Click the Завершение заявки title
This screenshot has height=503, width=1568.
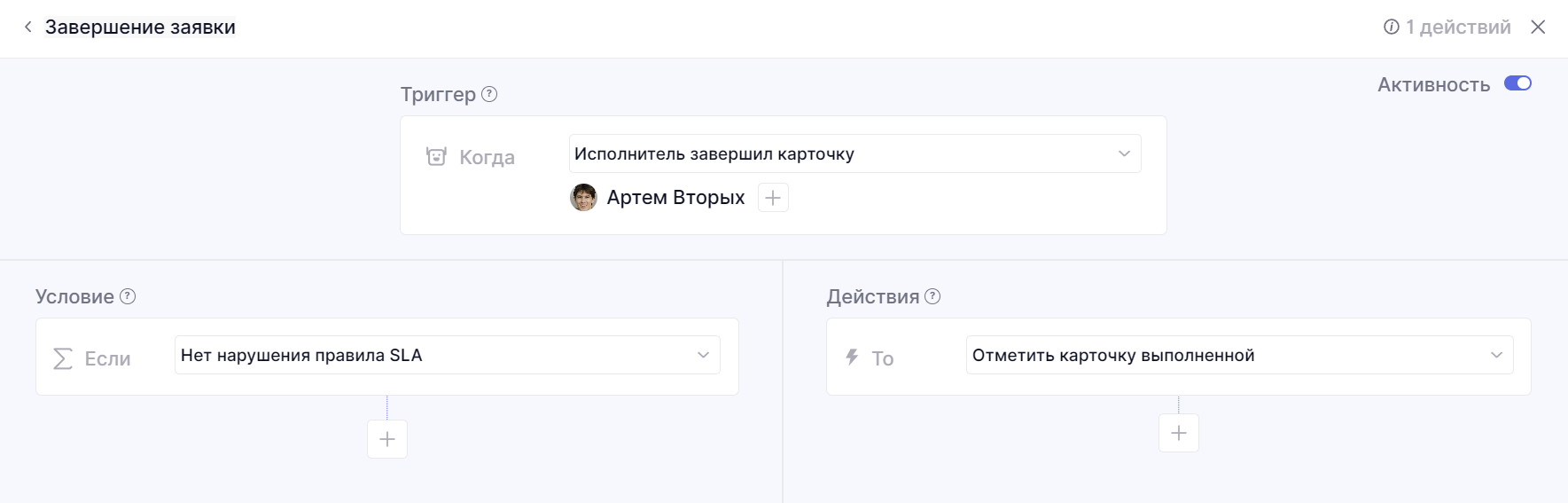[x=140, y=28]
